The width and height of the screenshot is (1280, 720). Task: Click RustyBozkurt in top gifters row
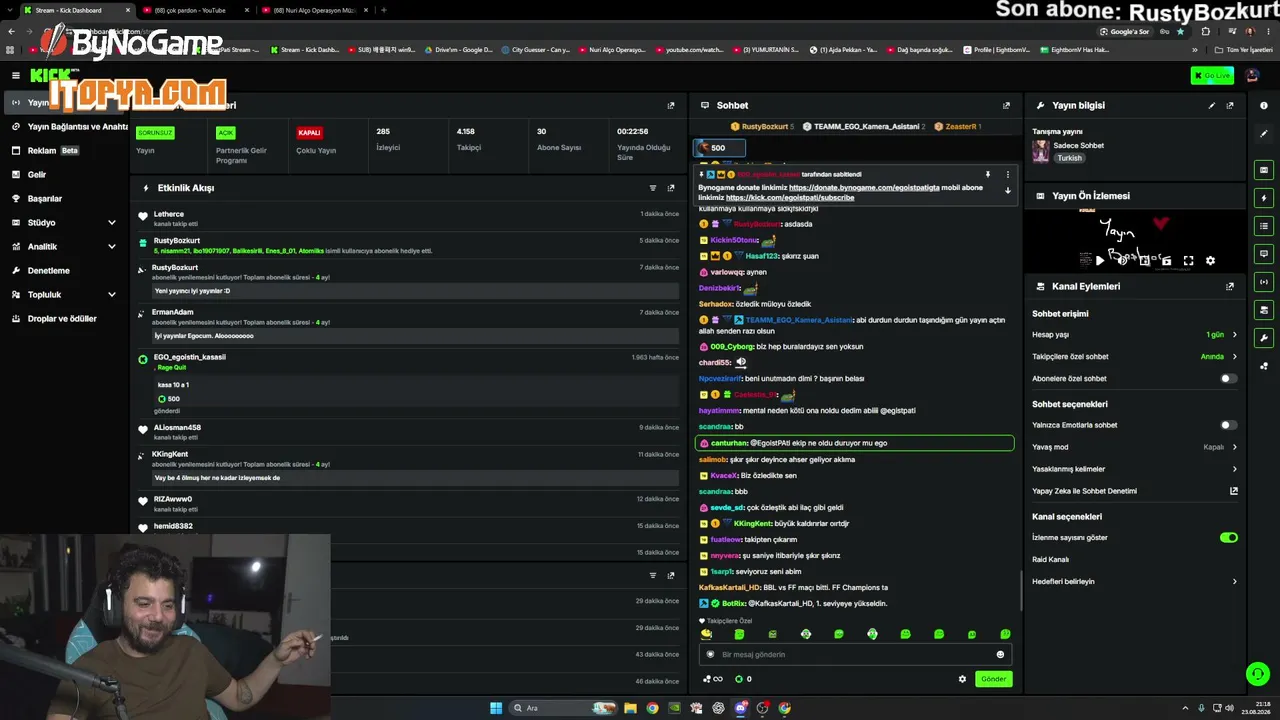pyautogui.click(x=762, y=127)
